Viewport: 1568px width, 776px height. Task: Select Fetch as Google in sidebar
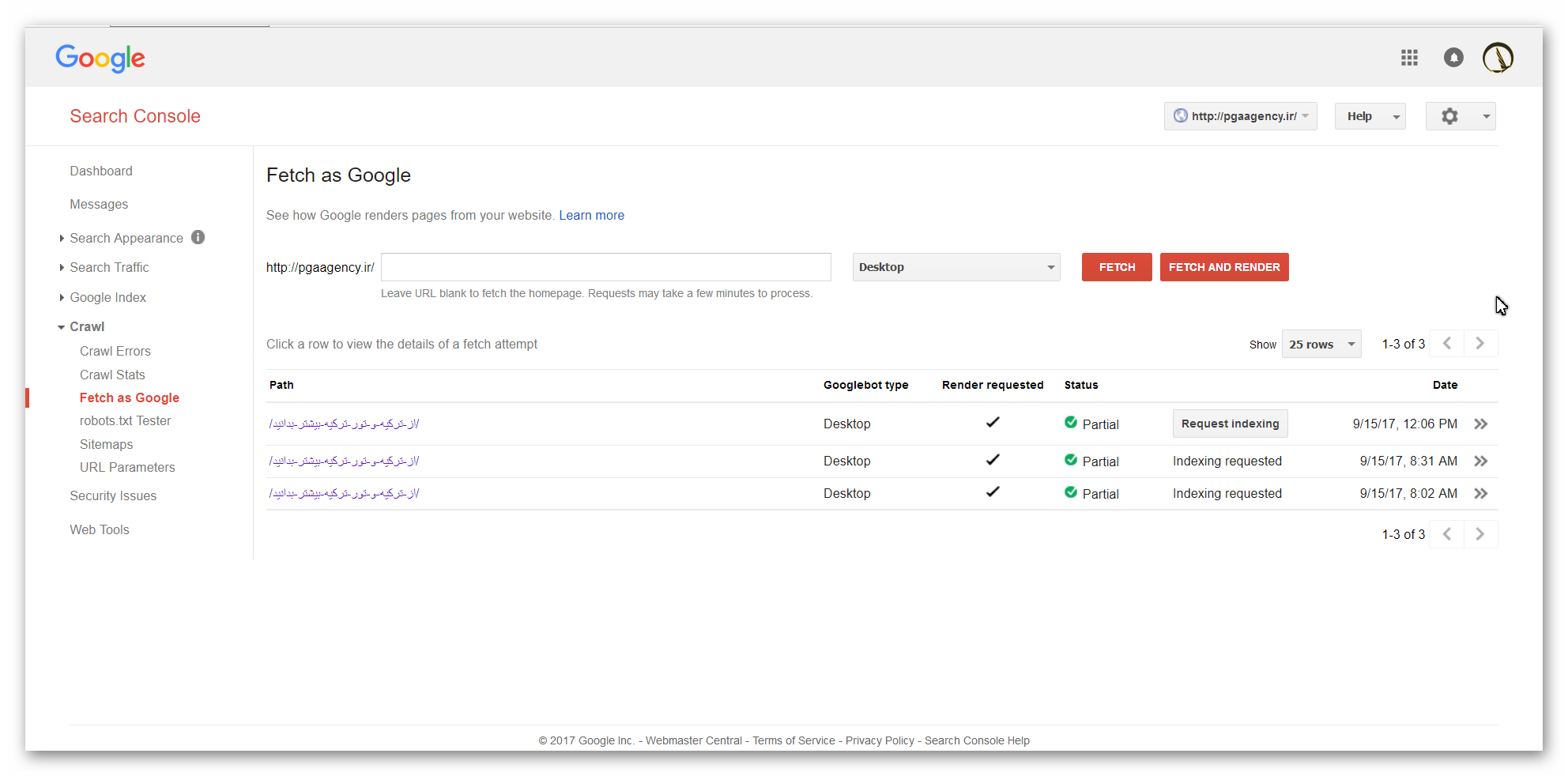[x=130, y=398]
